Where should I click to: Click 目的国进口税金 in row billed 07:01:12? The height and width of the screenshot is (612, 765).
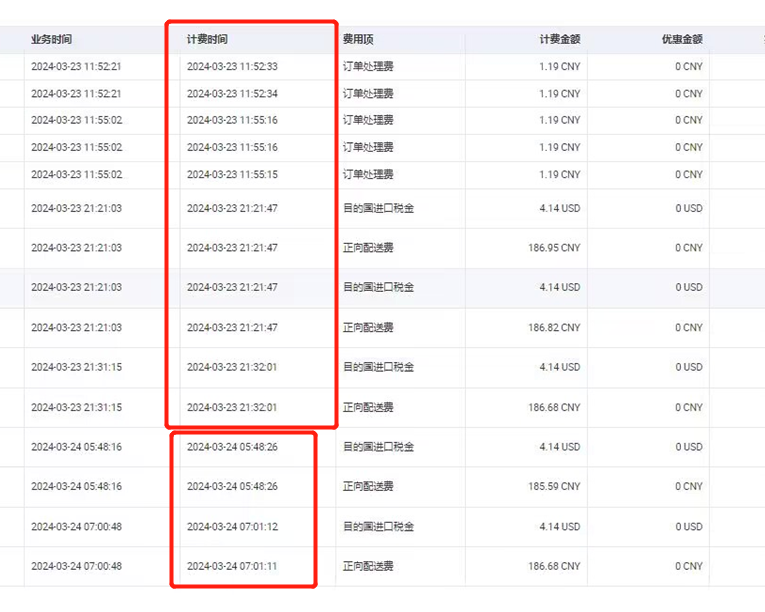click(x=378, y=527)
